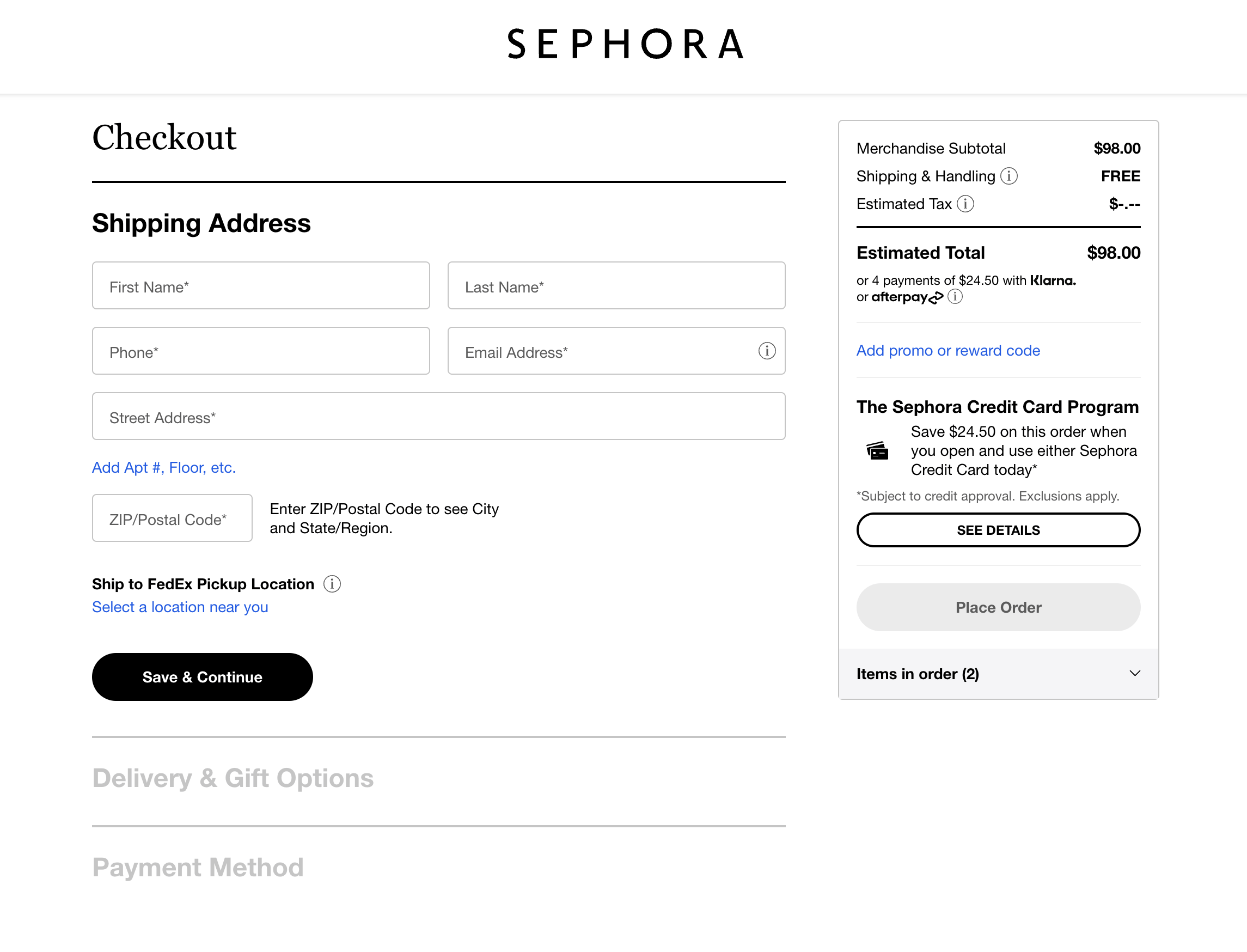Click Add Apt #, Floor, etc. link
This screenshot has height=952, width=1247.
(164, 467)
